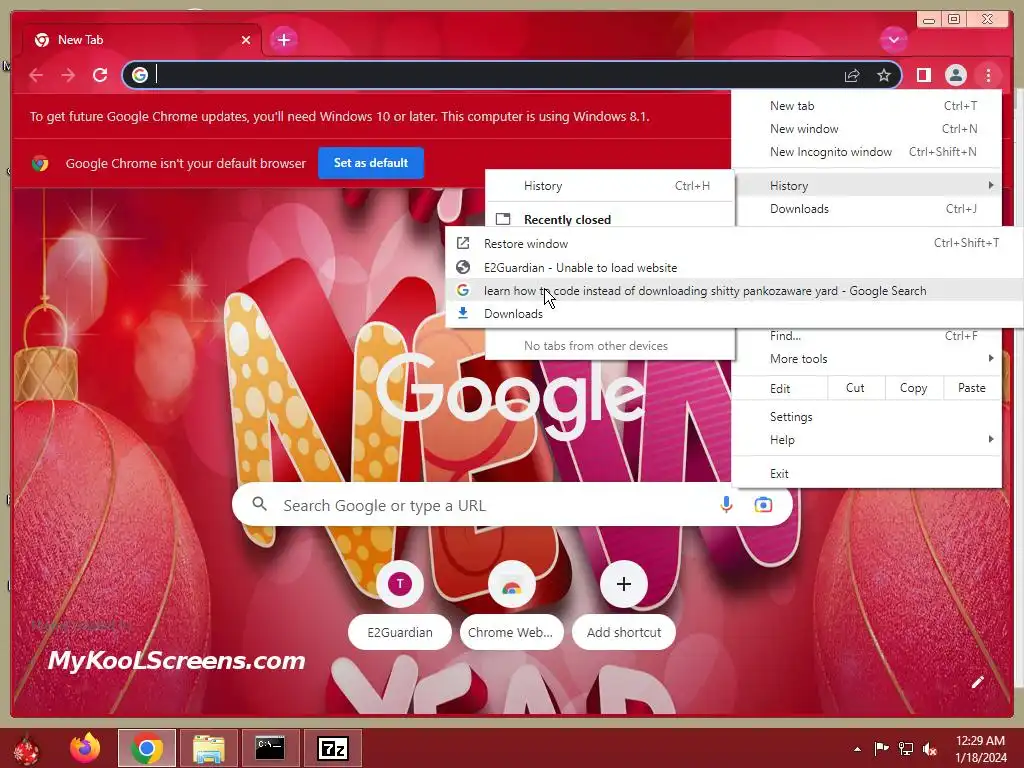Click globe icon beside E2Guardian entry
The width and height of the screenshot is (1024, 768).
(463, 267)
